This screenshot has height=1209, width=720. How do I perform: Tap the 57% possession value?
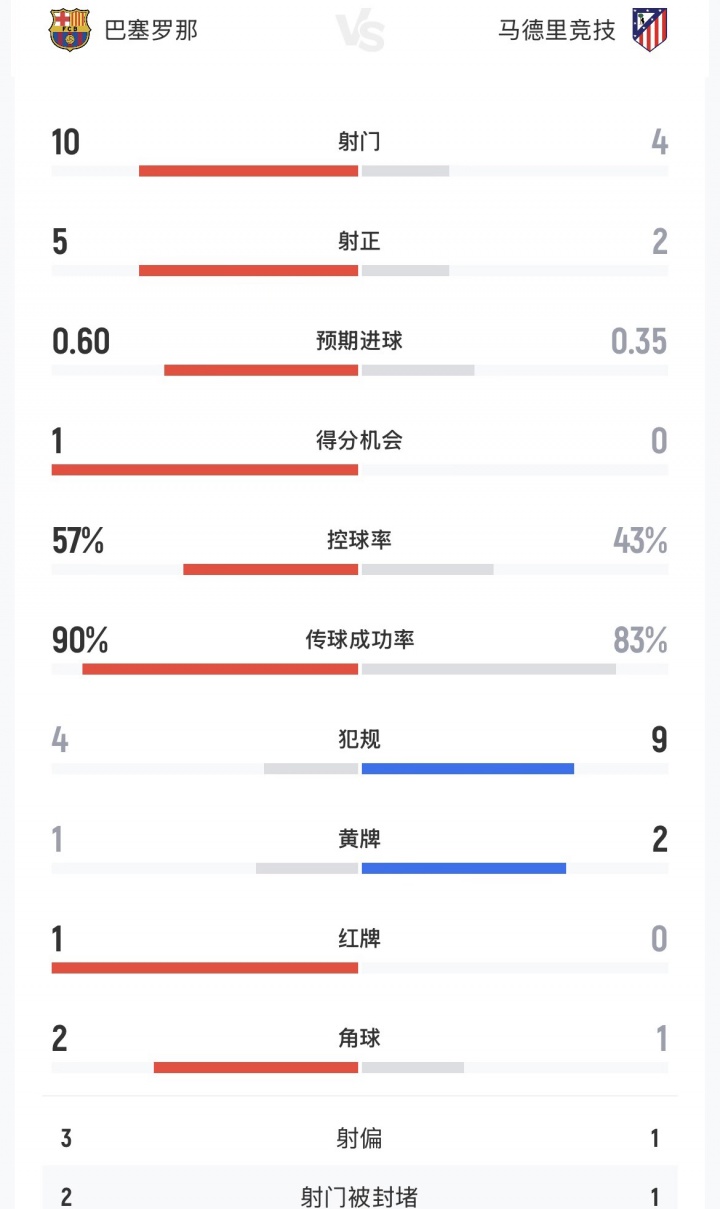(78, 541)
